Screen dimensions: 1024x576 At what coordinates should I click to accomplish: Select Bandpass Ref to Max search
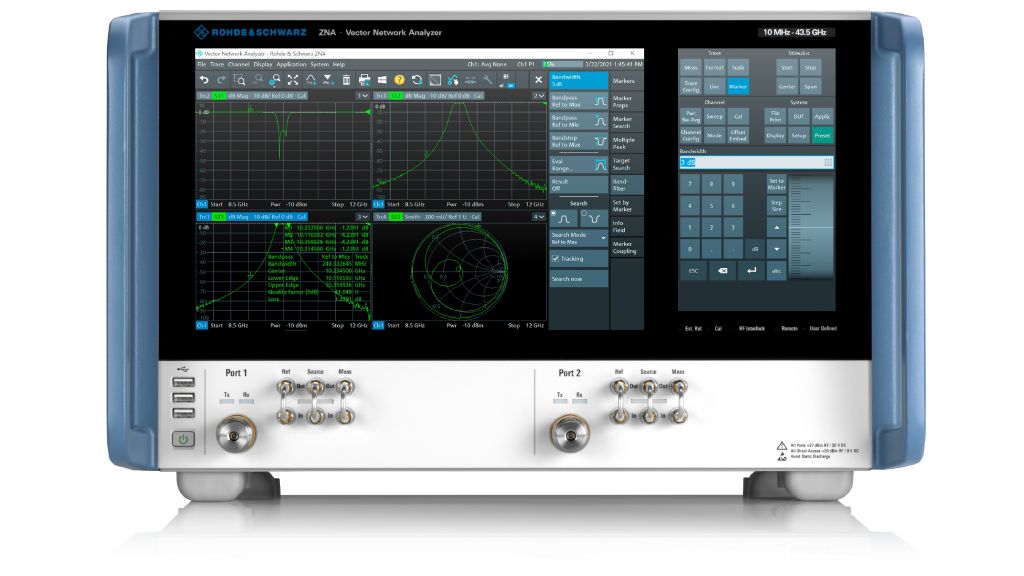click(x=579, y=101)
